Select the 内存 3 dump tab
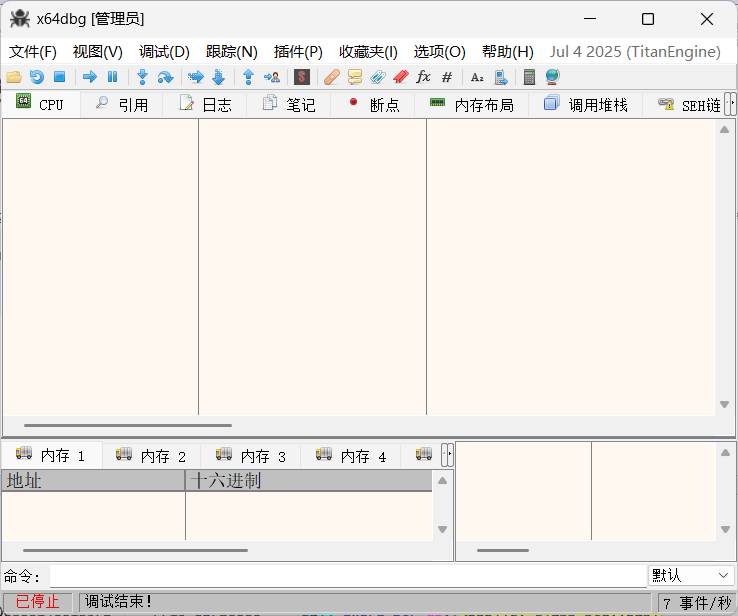Screen dimensions: 738x616 tap(251, 456)
